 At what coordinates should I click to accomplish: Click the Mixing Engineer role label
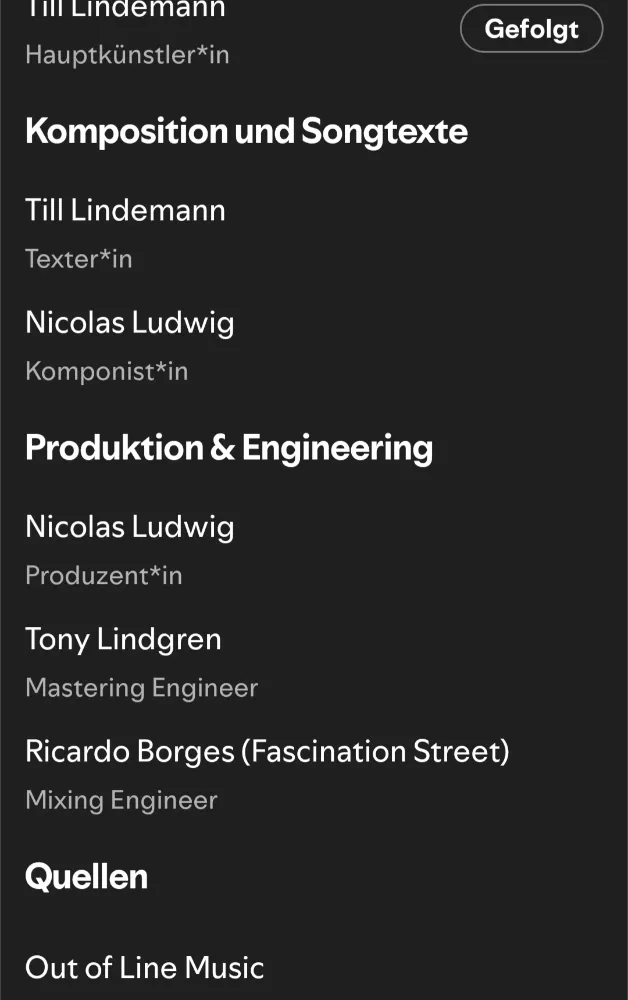[x=121, y=800]
